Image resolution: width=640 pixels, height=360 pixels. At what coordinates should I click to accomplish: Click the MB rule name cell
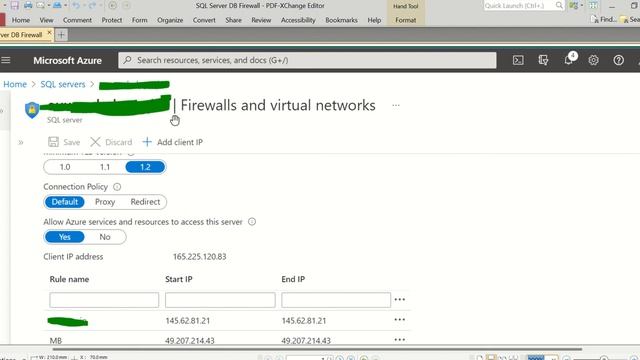(x=56, y=340)
